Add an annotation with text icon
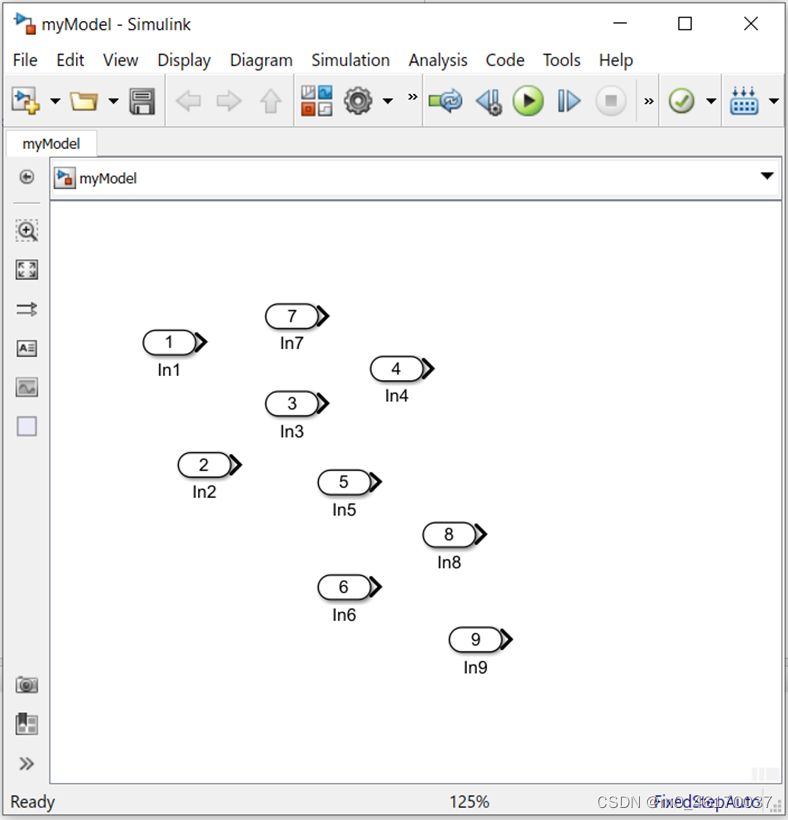 click(x=27, y=348)
